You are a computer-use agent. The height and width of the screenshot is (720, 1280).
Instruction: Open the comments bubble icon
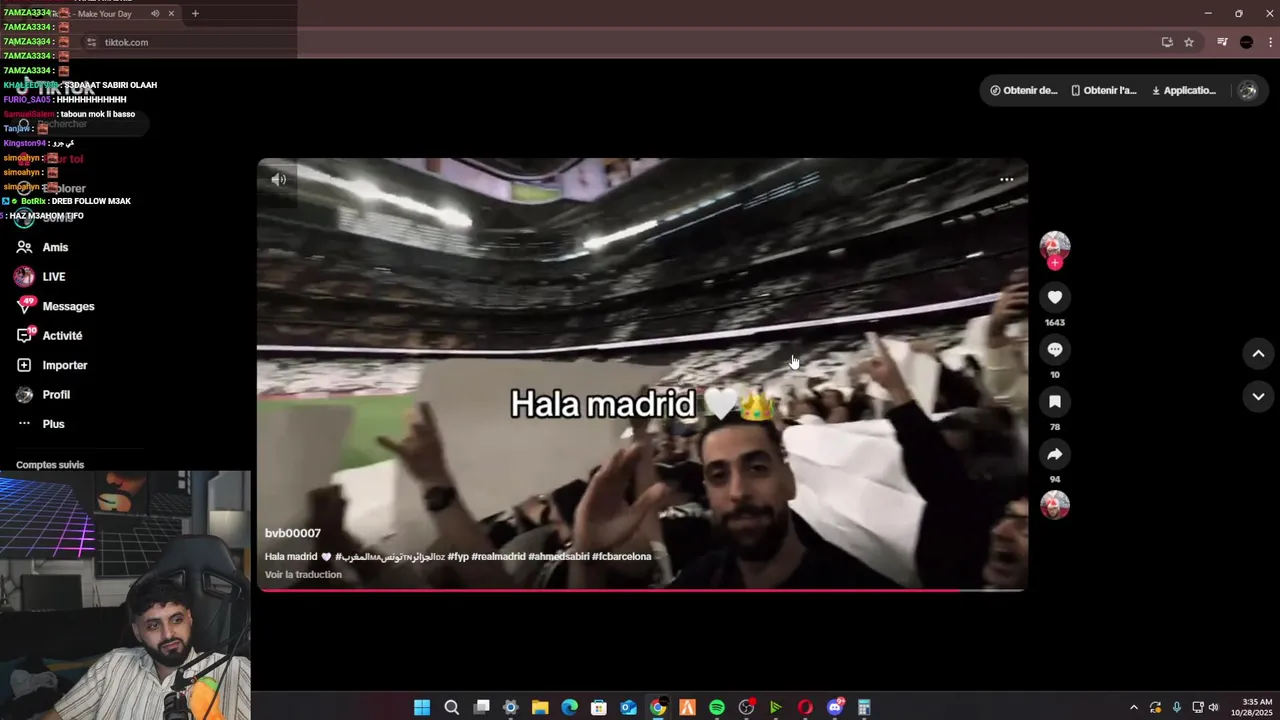click(x=1055, y=349)
